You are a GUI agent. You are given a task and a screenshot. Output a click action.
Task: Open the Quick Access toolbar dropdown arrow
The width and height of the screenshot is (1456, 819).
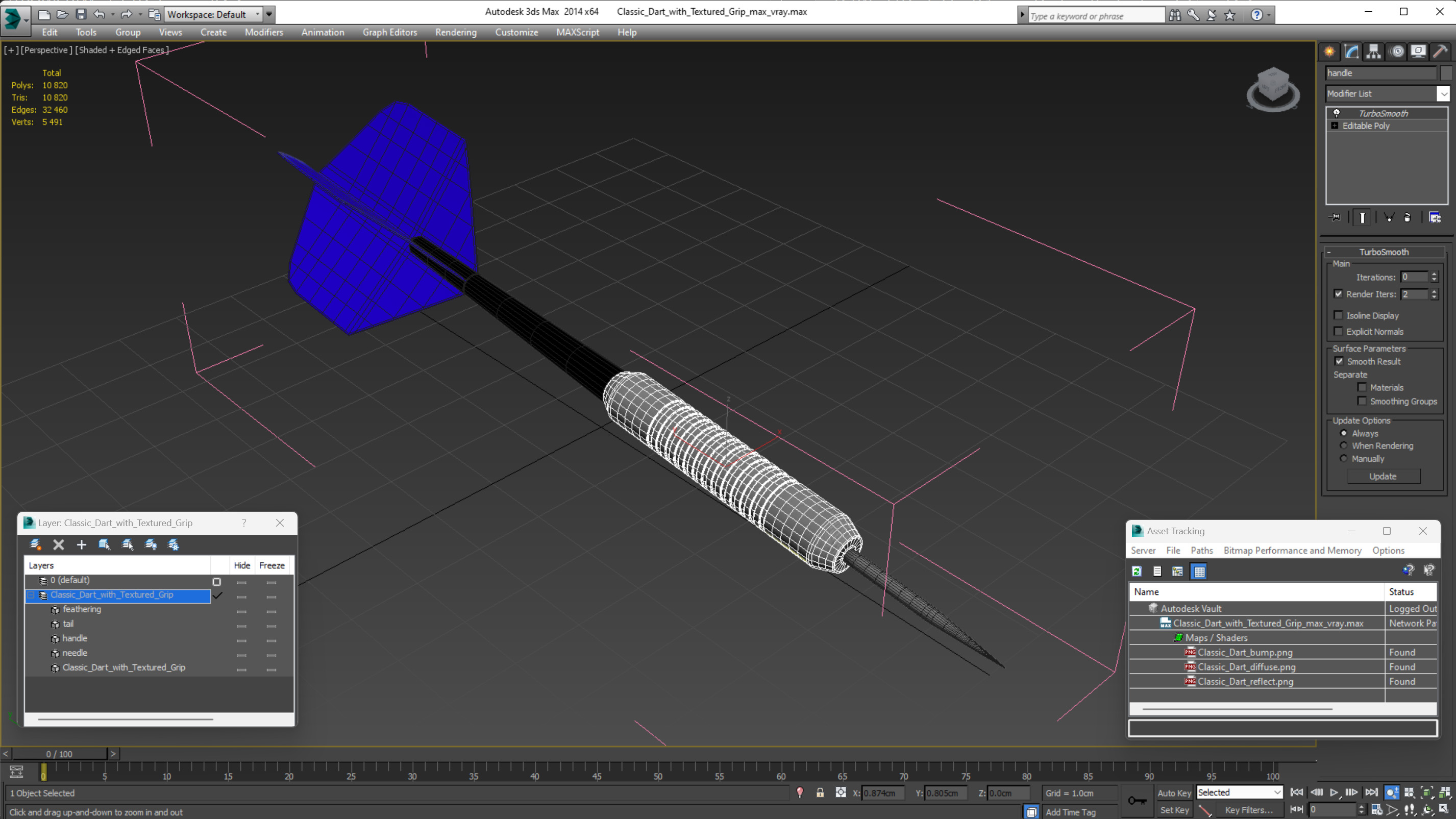pyautogui.click(x=269, y=14)
